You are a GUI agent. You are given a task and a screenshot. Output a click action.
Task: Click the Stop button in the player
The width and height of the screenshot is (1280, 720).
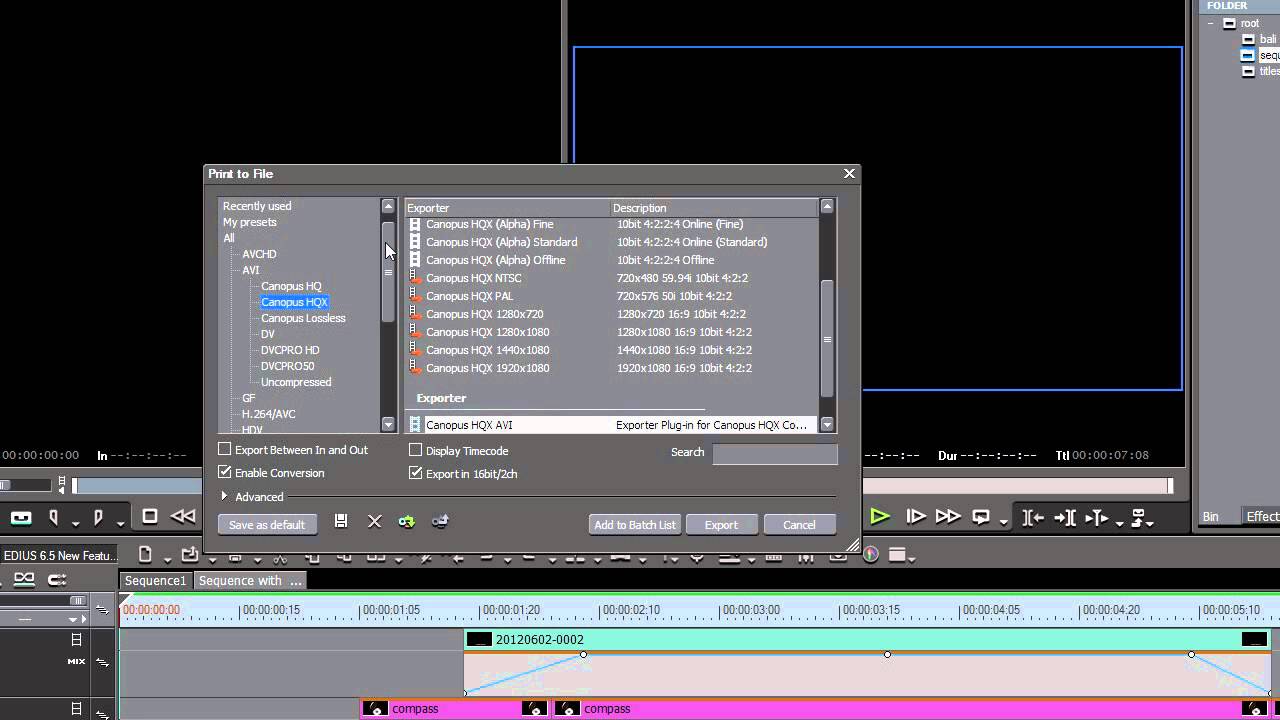point(150,517)
